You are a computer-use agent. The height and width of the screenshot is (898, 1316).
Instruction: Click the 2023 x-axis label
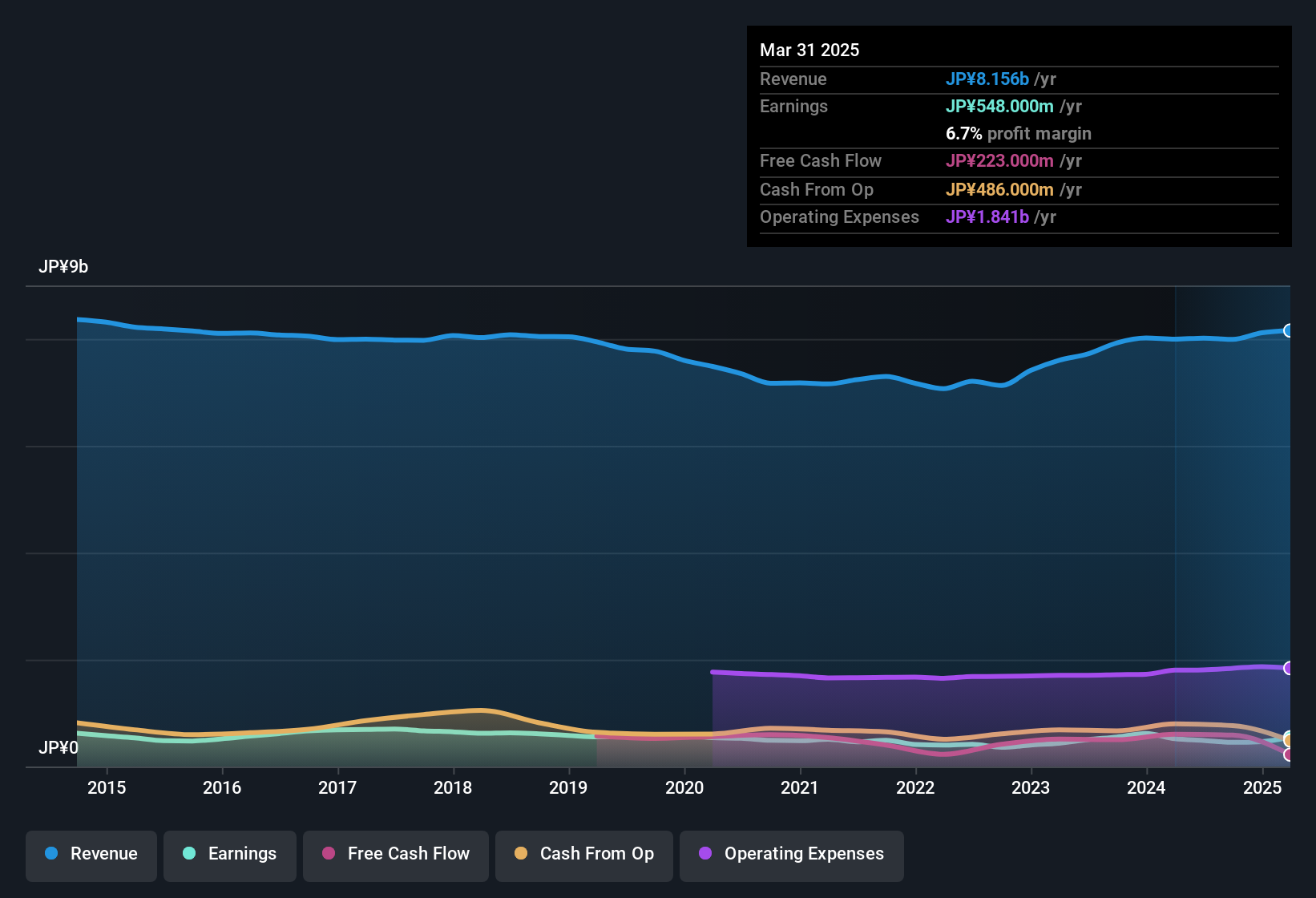click(1031, 787)
